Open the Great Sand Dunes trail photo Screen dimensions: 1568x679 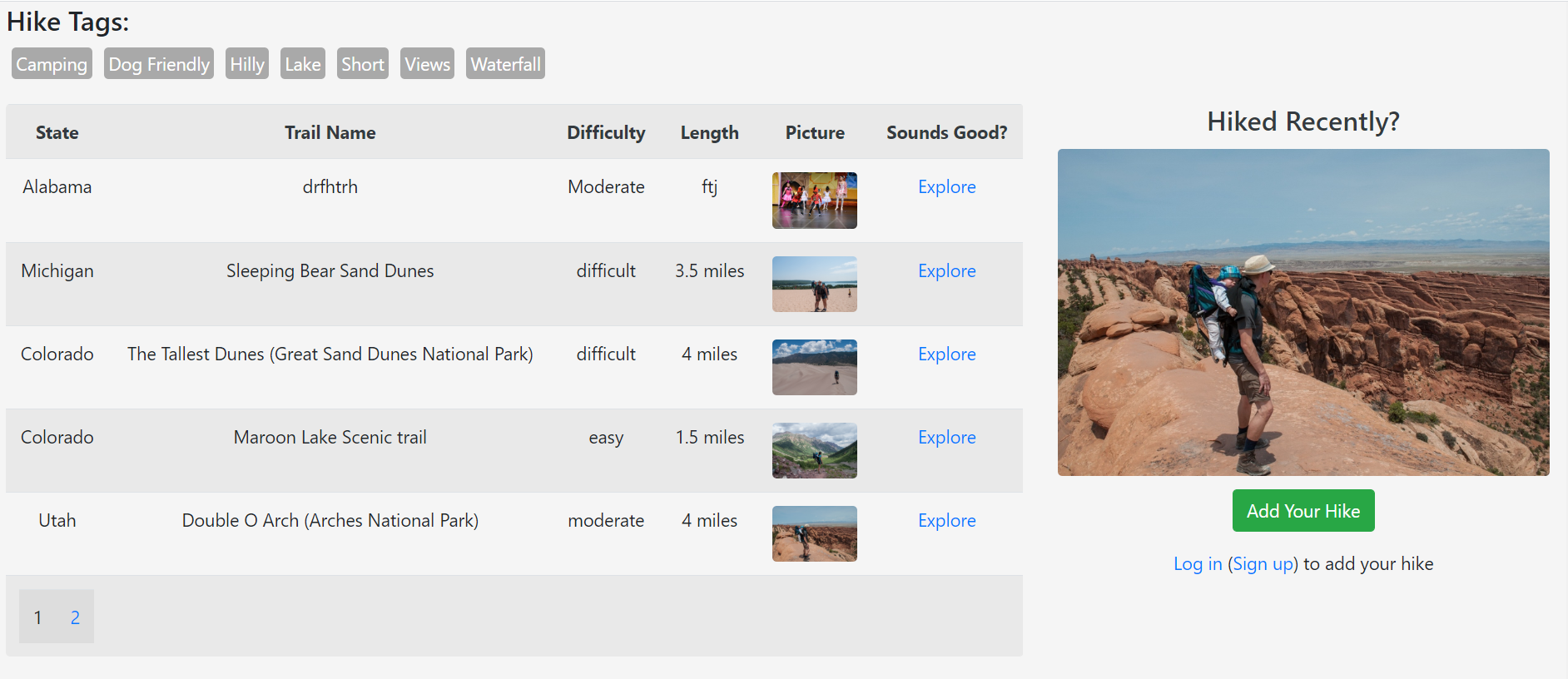814,367
